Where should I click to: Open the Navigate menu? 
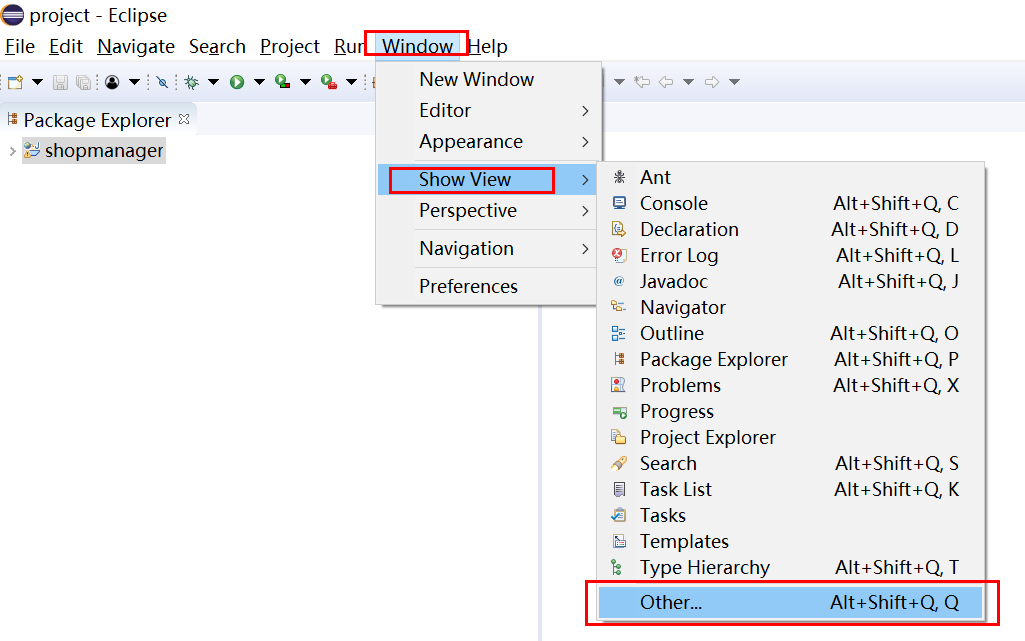coord(136,46)
